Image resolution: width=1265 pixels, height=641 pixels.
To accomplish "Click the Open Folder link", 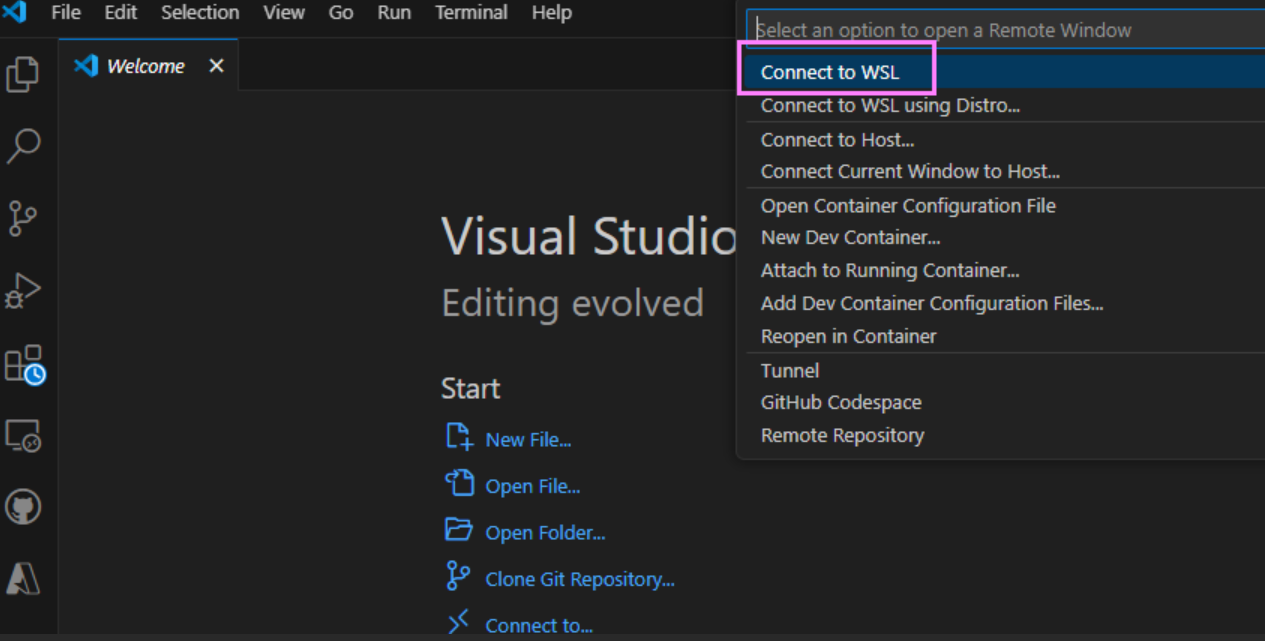I will tap(545, 533).
